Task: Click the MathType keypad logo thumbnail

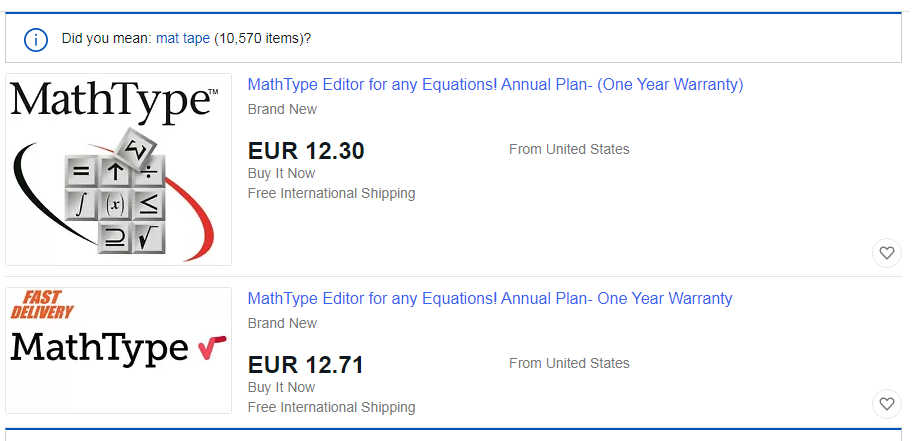Action: point(118,169)
